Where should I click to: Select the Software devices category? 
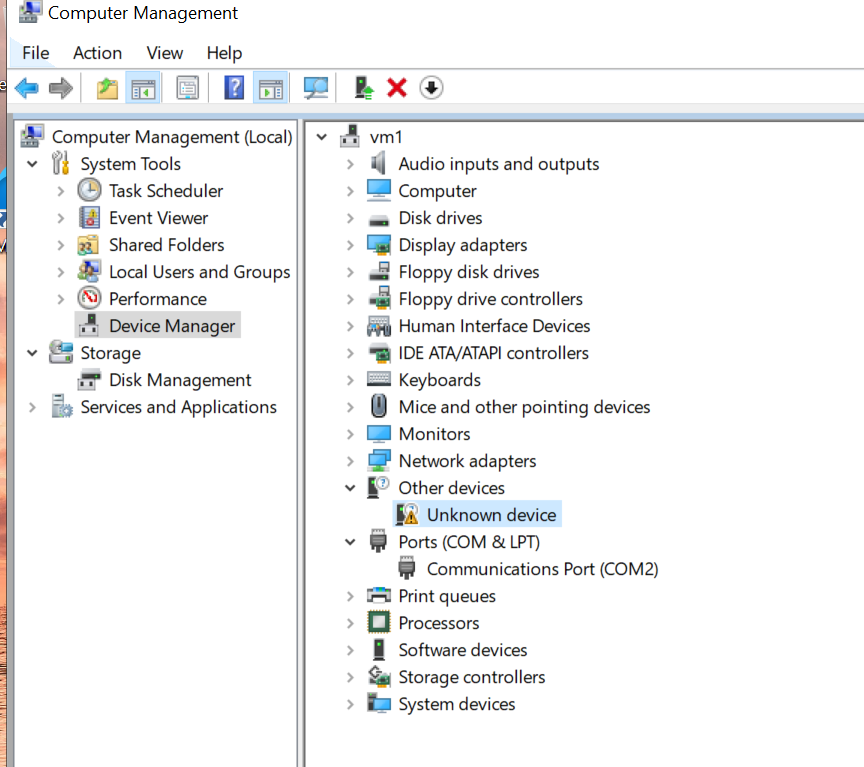pos(463,650)
